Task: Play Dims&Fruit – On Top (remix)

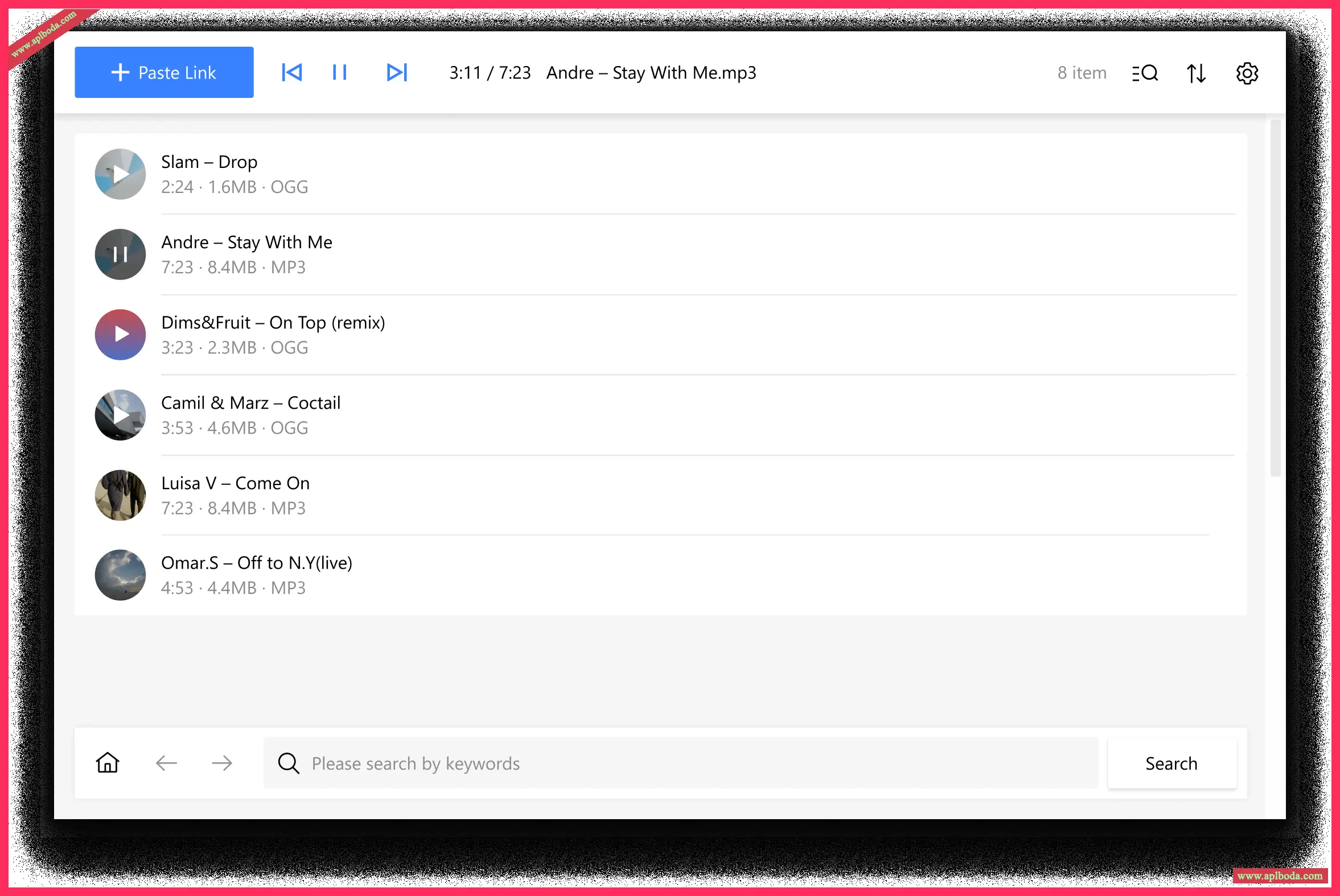Action: tap(120, 334)
